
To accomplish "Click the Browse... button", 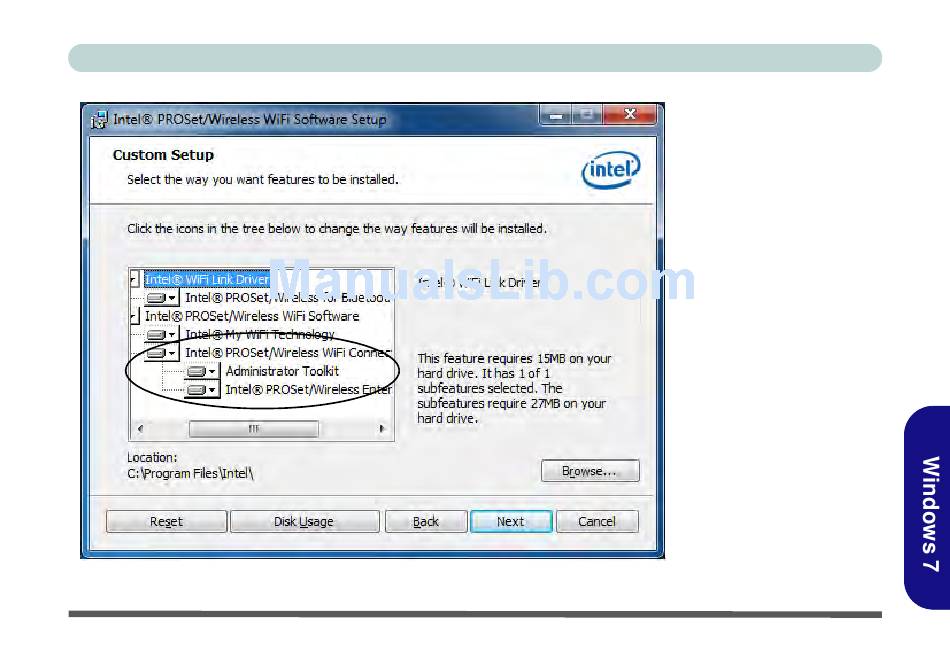I will tap(590, 471).
